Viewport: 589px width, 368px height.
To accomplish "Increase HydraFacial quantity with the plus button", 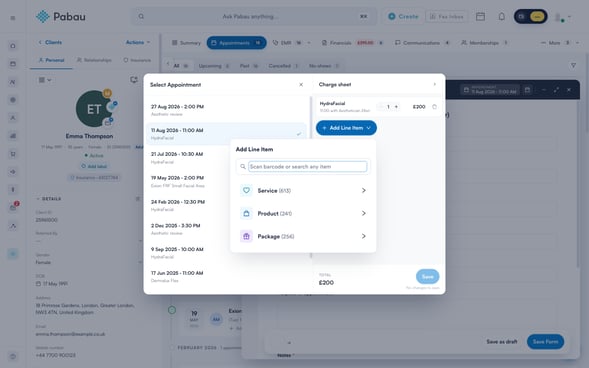I will pyautogui.click(x=396, y=107).
